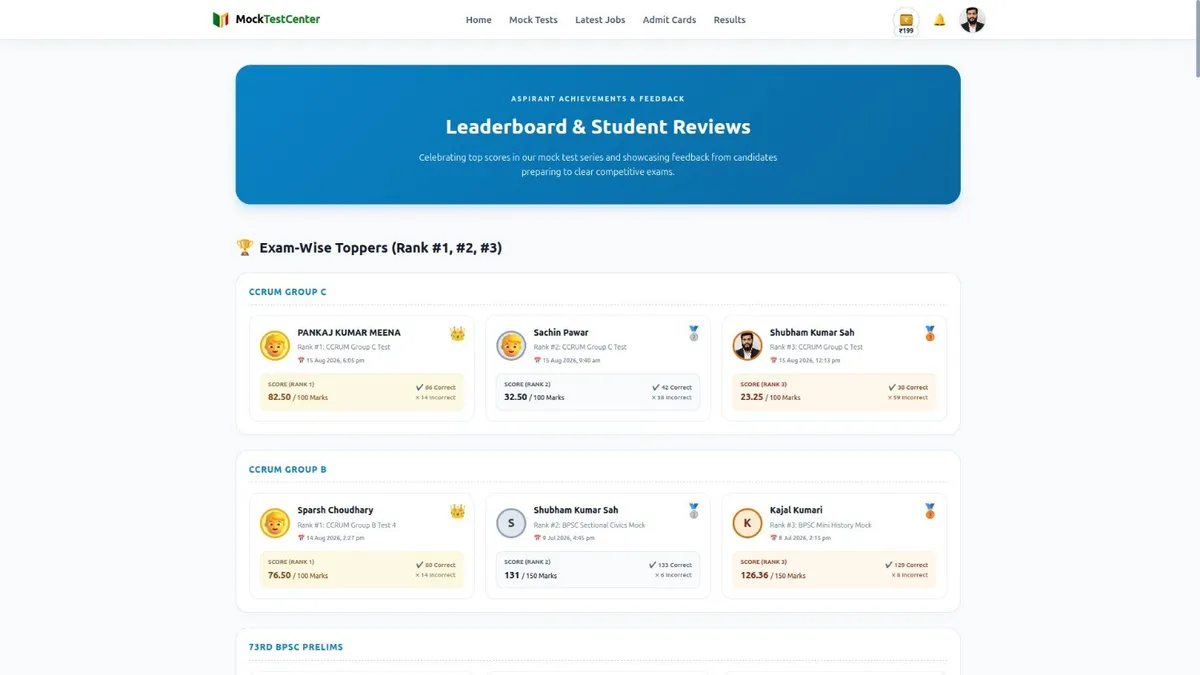The width and height of the screenshot is (1200, 675).
Task: Click Sparsh Choudhary's avatar
Action: click(275, 523)
